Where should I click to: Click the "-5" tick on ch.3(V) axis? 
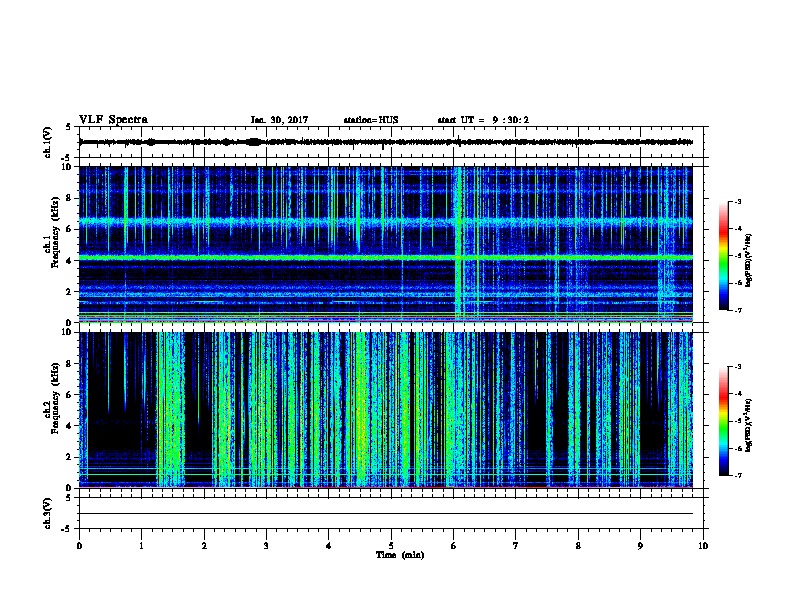pos(67,529)
